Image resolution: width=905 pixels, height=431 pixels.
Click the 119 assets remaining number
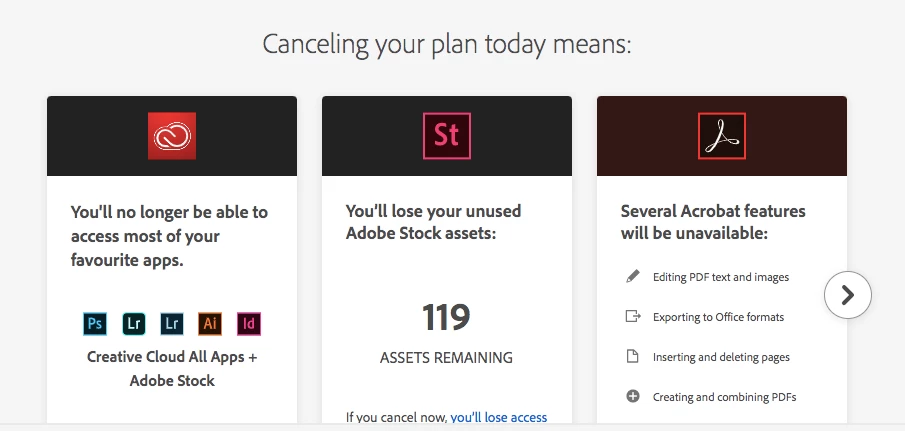(446, 317)
